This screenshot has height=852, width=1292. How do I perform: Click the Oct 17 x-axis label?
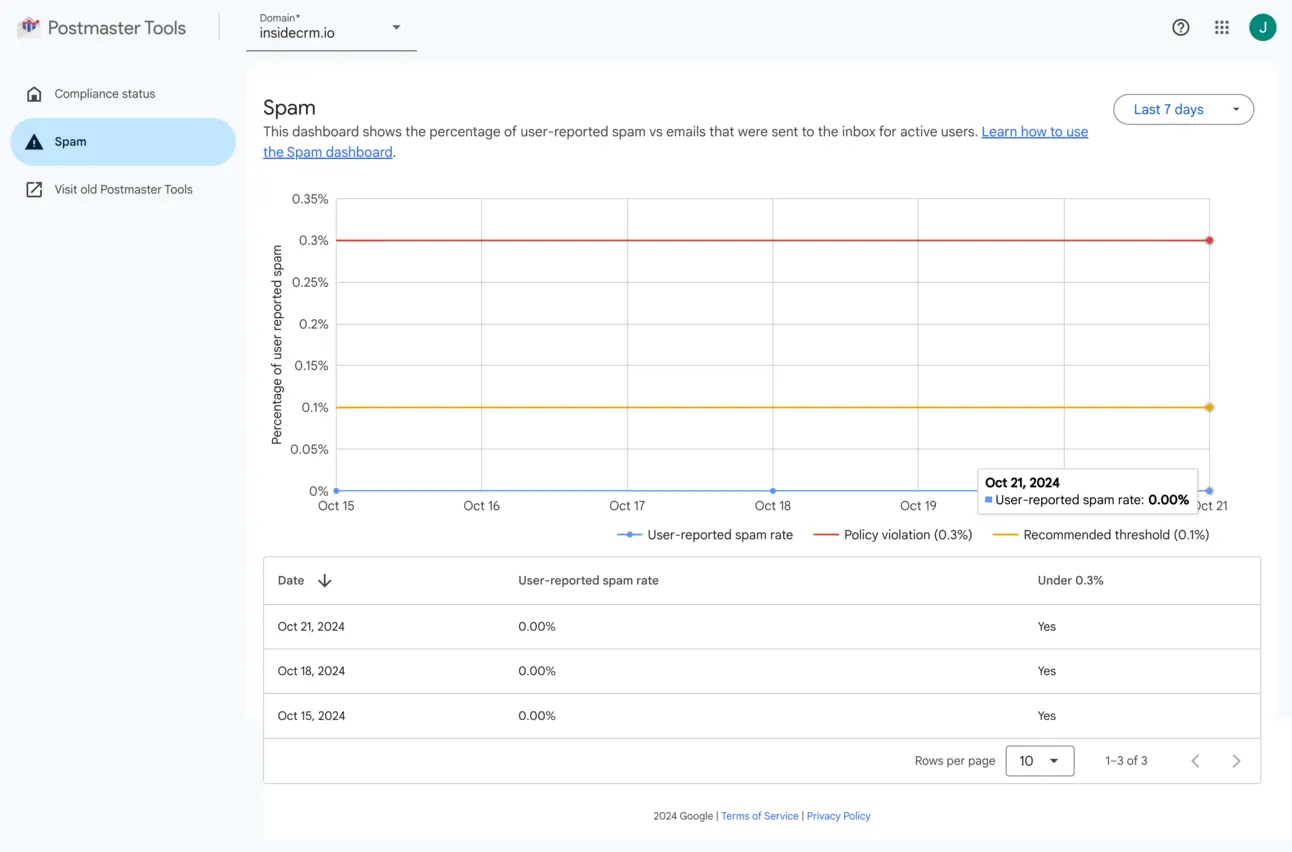click(627, 506)
